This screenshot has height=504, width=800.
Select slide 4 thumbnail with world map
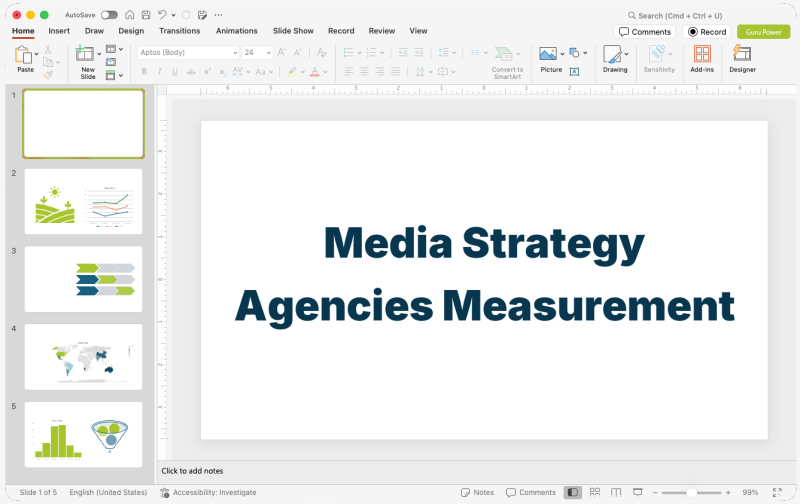[84, 357]
